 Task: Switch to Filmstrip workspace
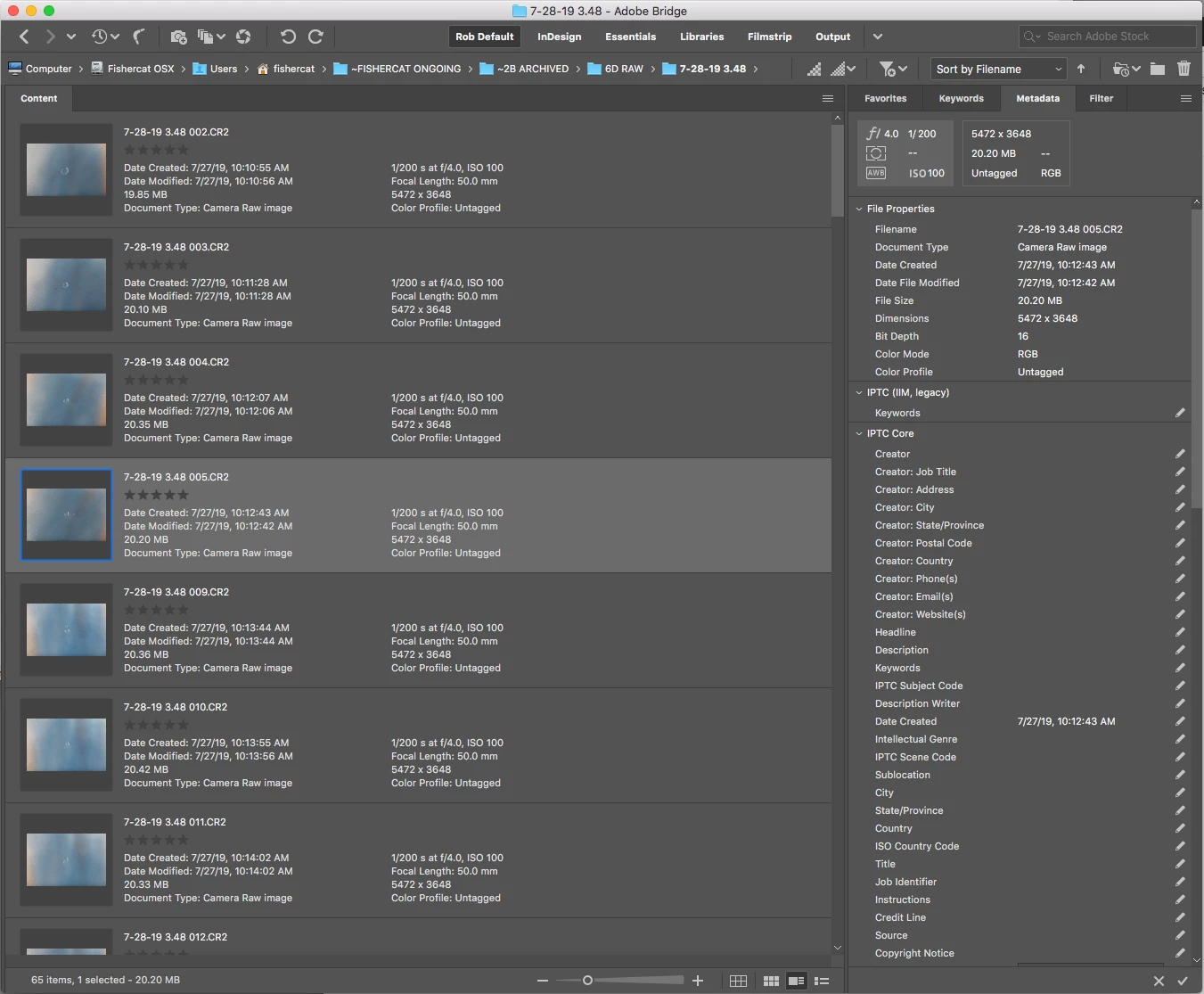click(x=769, y=37)
